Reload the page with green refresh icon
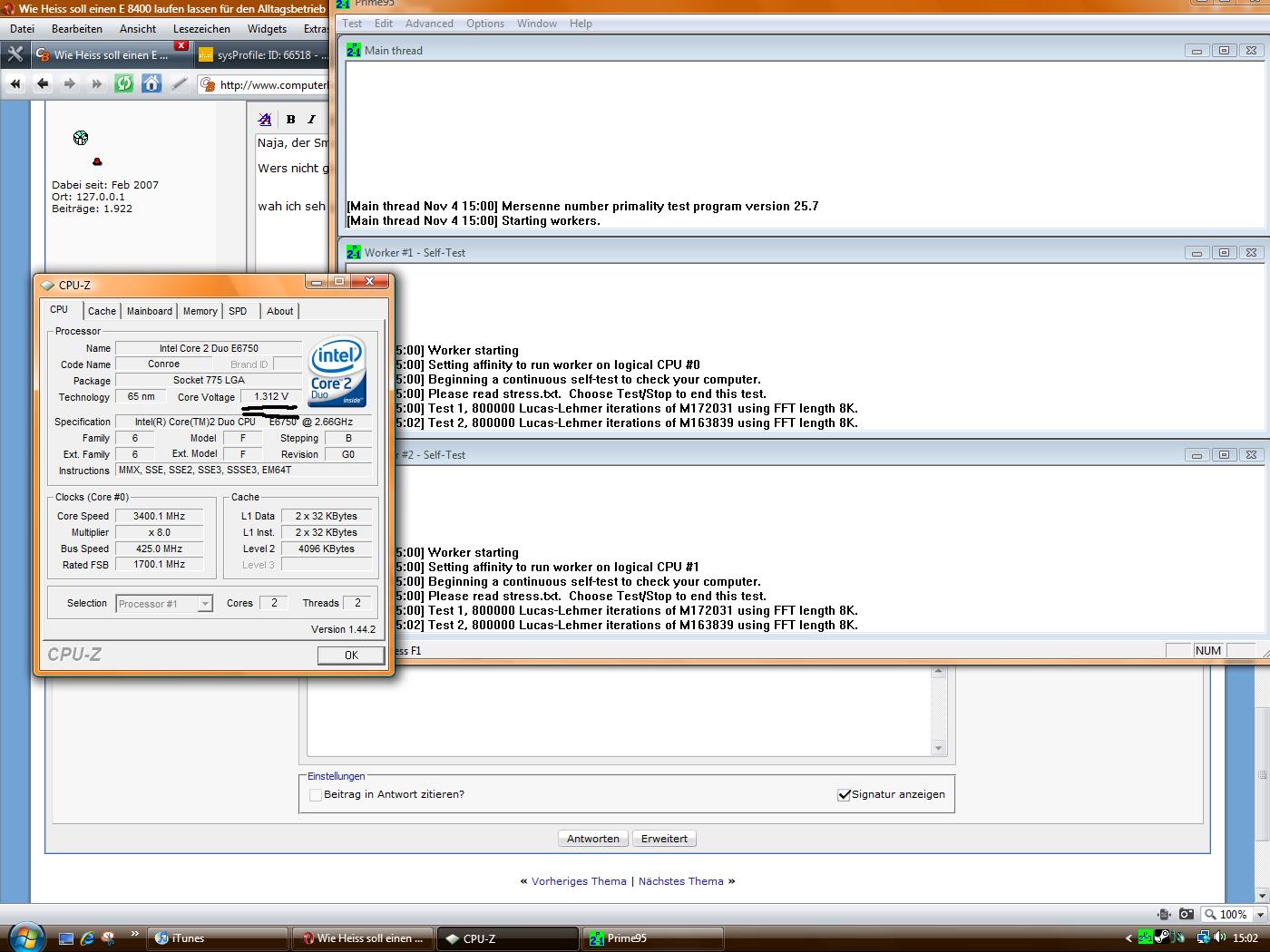1270x952 pixels. tap(124, 84)
